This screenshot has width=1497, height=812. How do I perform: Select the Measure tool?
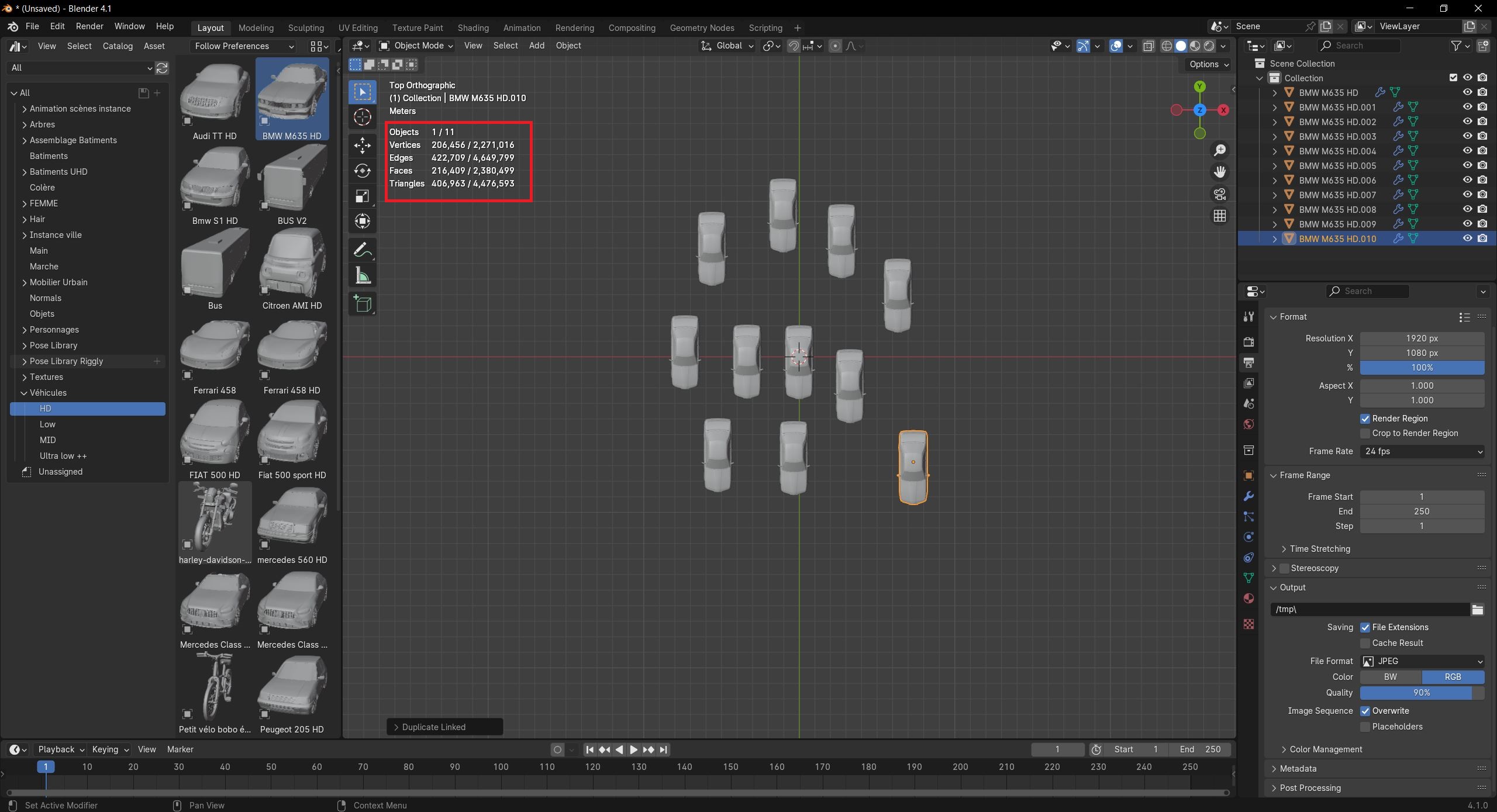[363, 276]
